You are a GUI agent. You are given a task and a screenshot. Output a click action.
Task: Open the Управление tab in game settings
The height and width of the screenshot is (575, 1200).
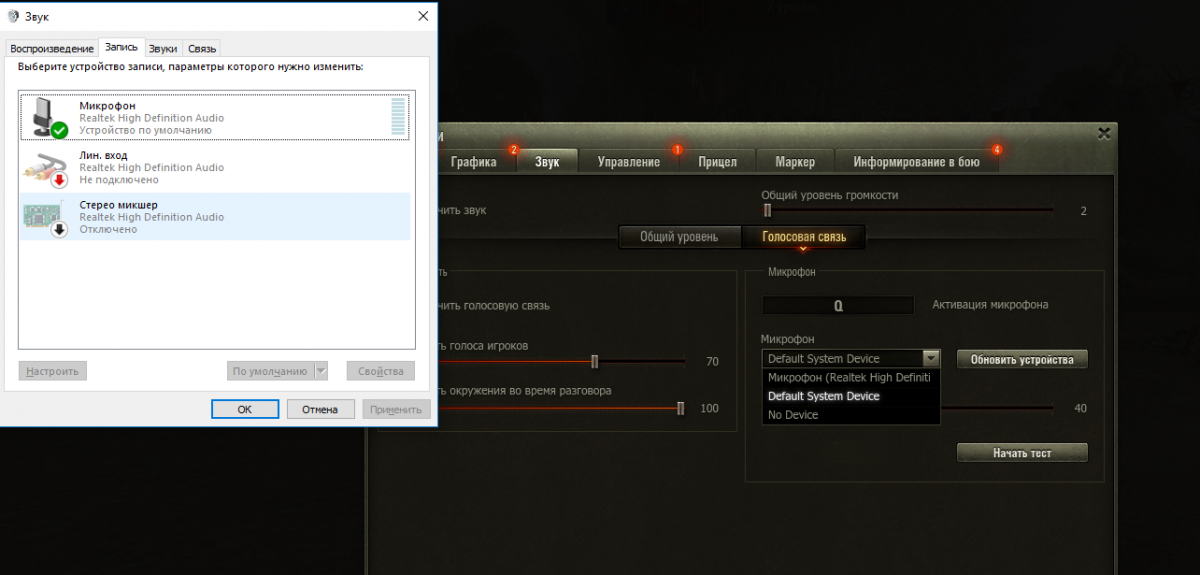[x=629, y=162]
